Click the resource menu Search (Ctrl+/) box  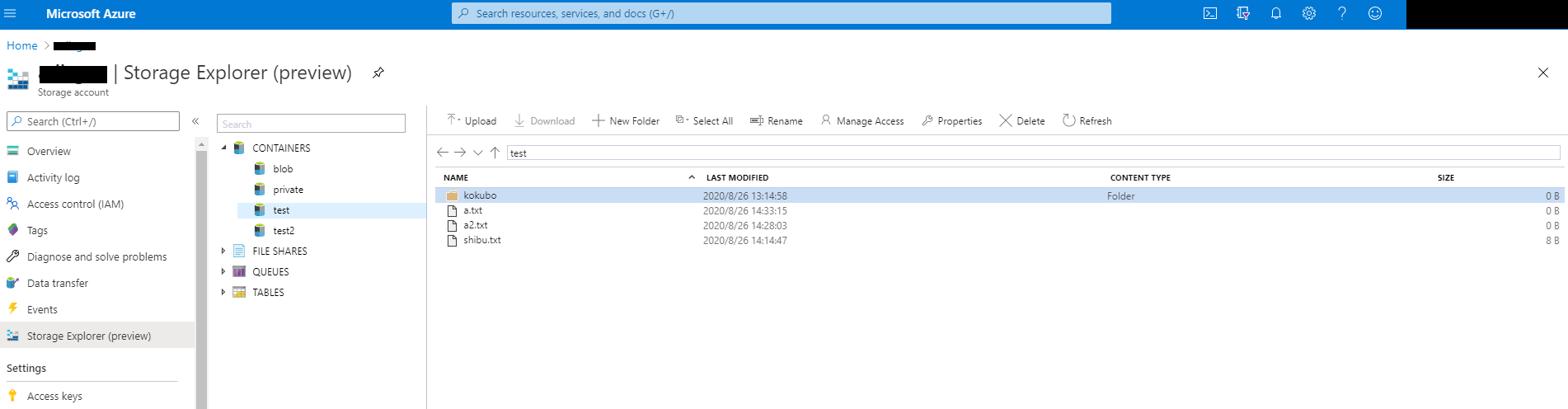point(93,121)
